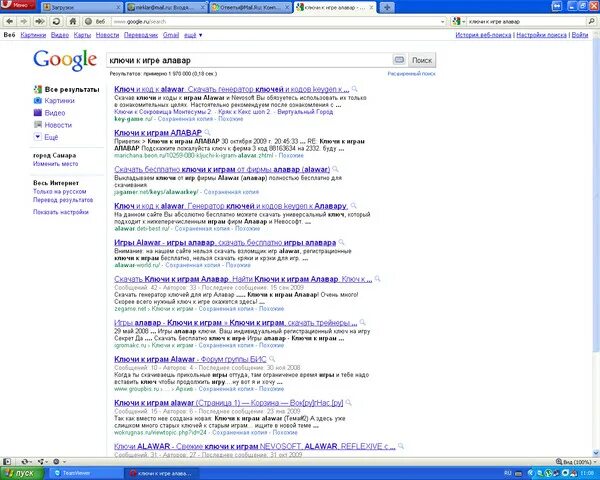Click Показать настройки link
Viewport: 600px width, 480px height.
(61, 212)
